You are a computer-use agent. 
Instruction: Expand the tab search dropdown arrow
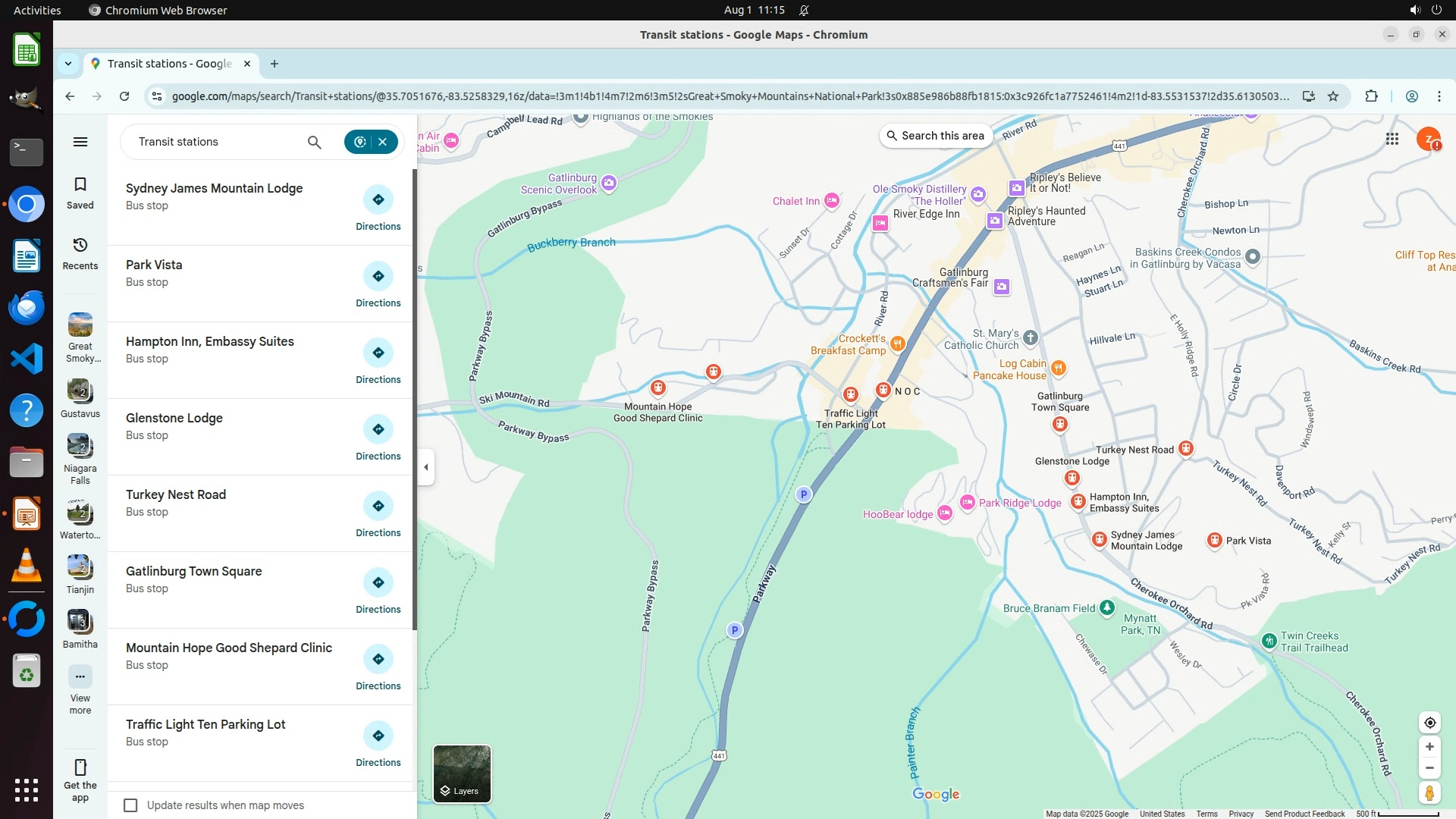(68, 64)
